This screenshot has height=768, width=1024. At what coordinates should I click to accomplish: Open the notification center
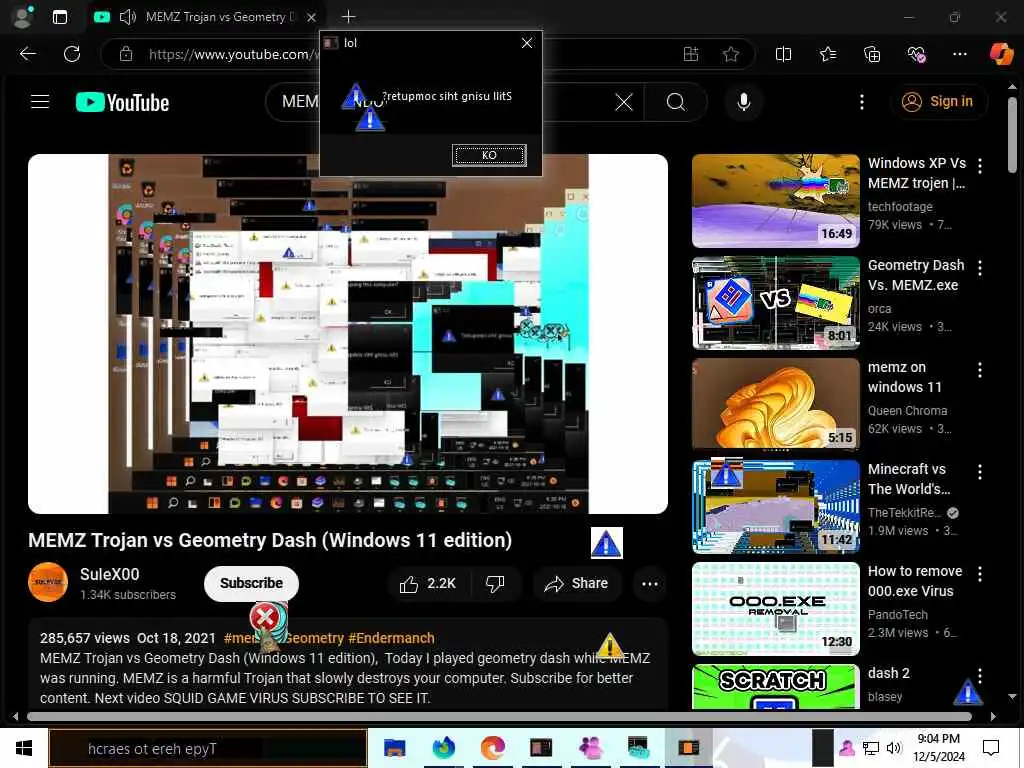click(x=991, y=748)
